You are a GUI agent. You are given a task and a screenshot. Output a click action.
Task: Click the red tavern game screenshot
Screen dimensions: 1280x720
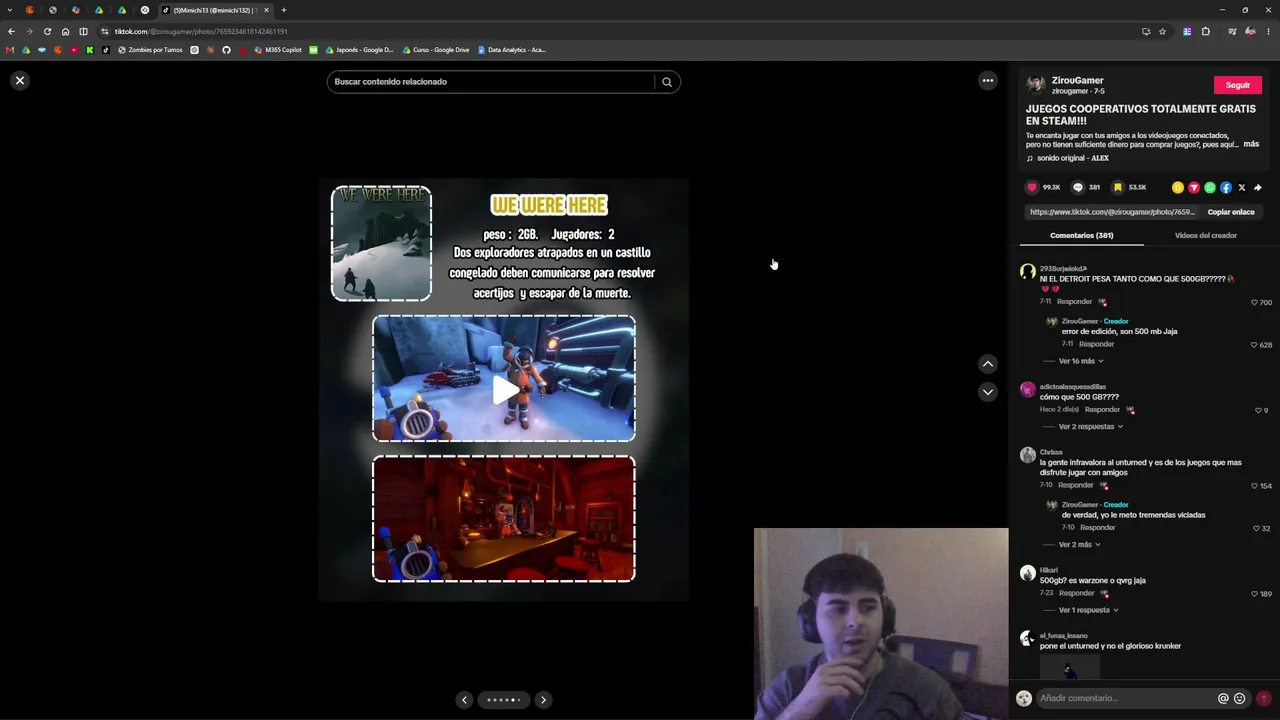504,519
